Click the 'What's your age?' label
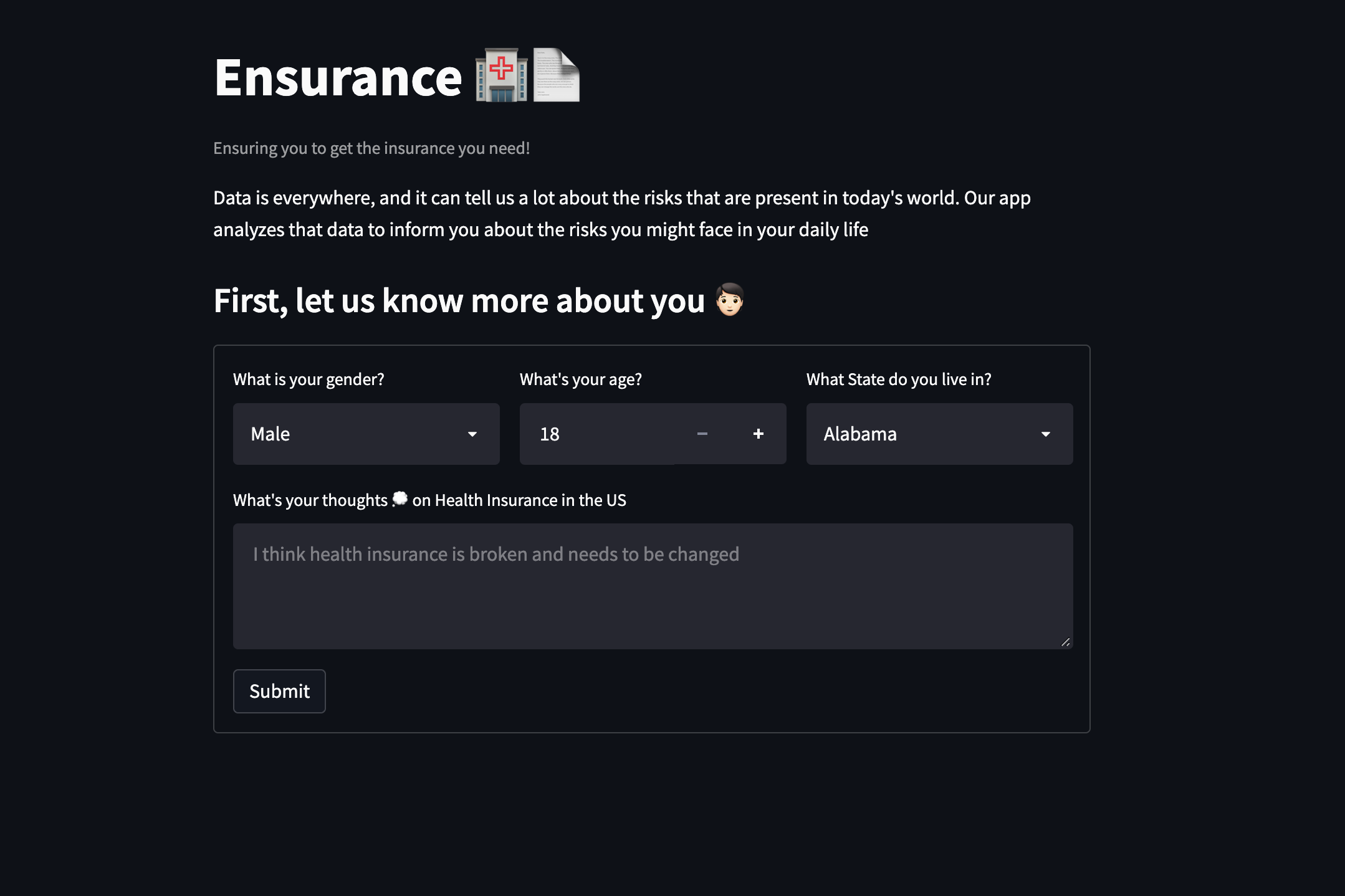 (x=581, y=379)
